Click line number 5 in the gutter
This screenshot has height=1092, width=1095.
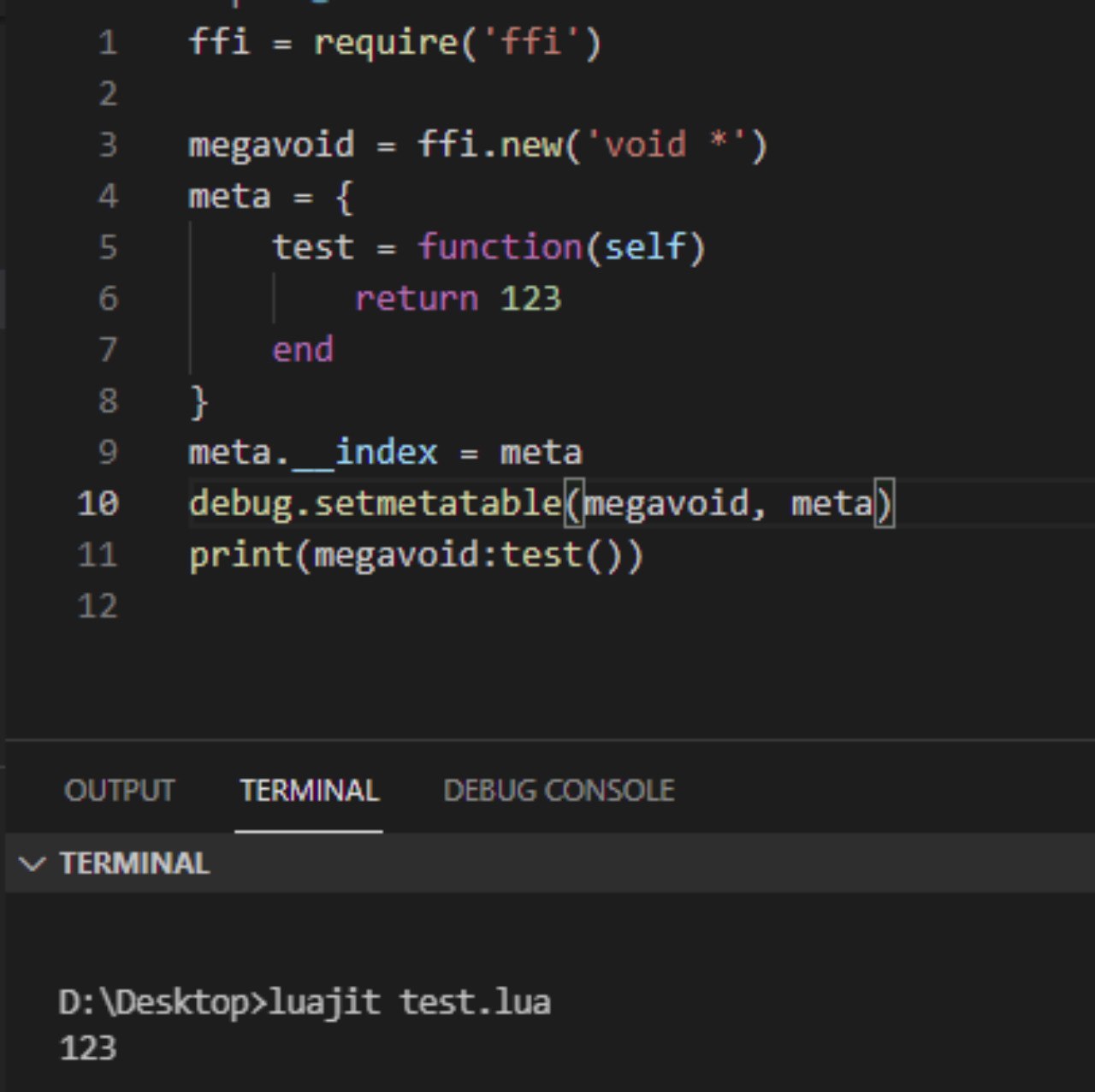[108, 247]
